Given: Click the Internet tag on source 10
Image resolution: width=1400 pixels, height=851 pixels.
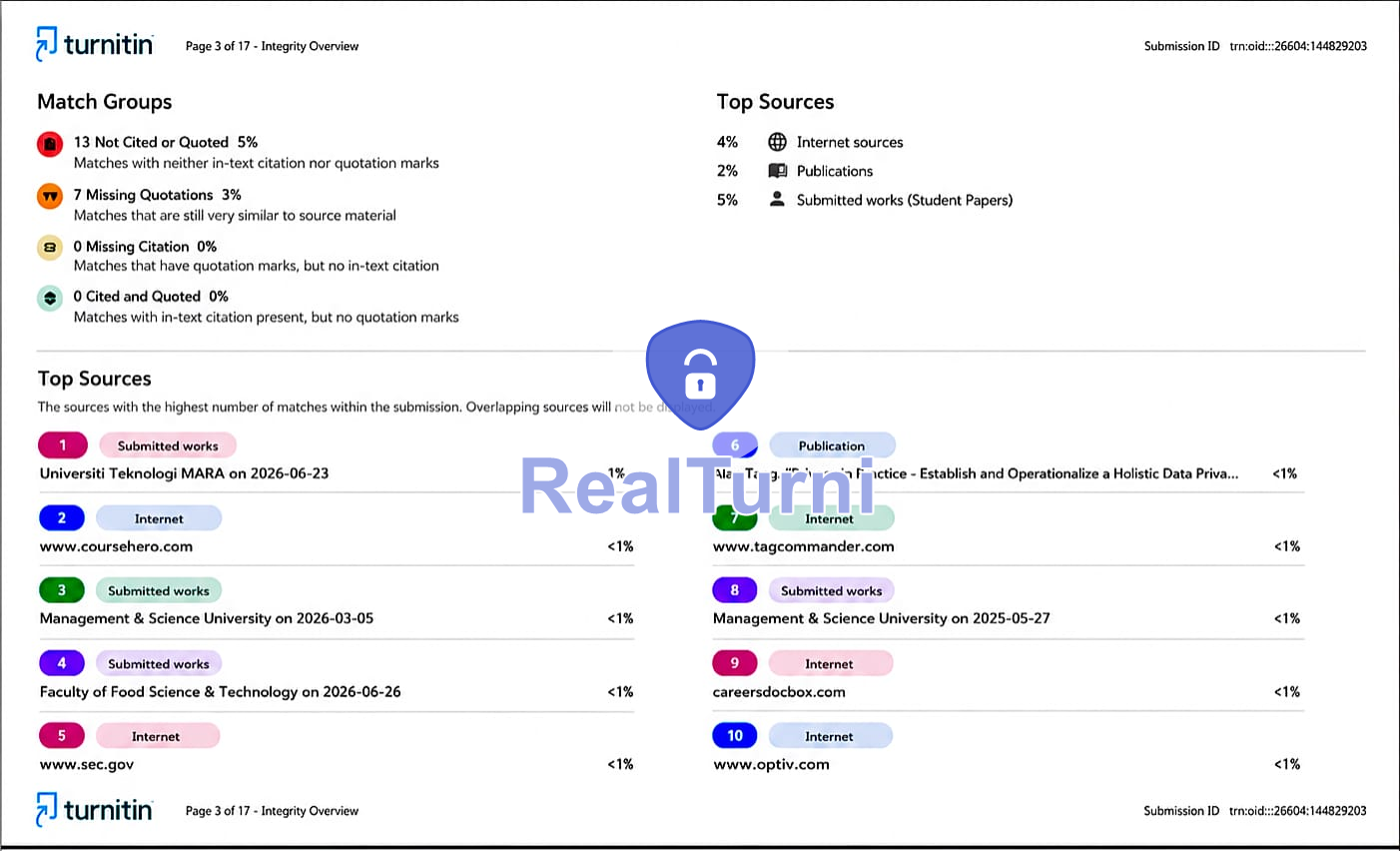Looking at the screenshot, I should (x=830, y=736).
